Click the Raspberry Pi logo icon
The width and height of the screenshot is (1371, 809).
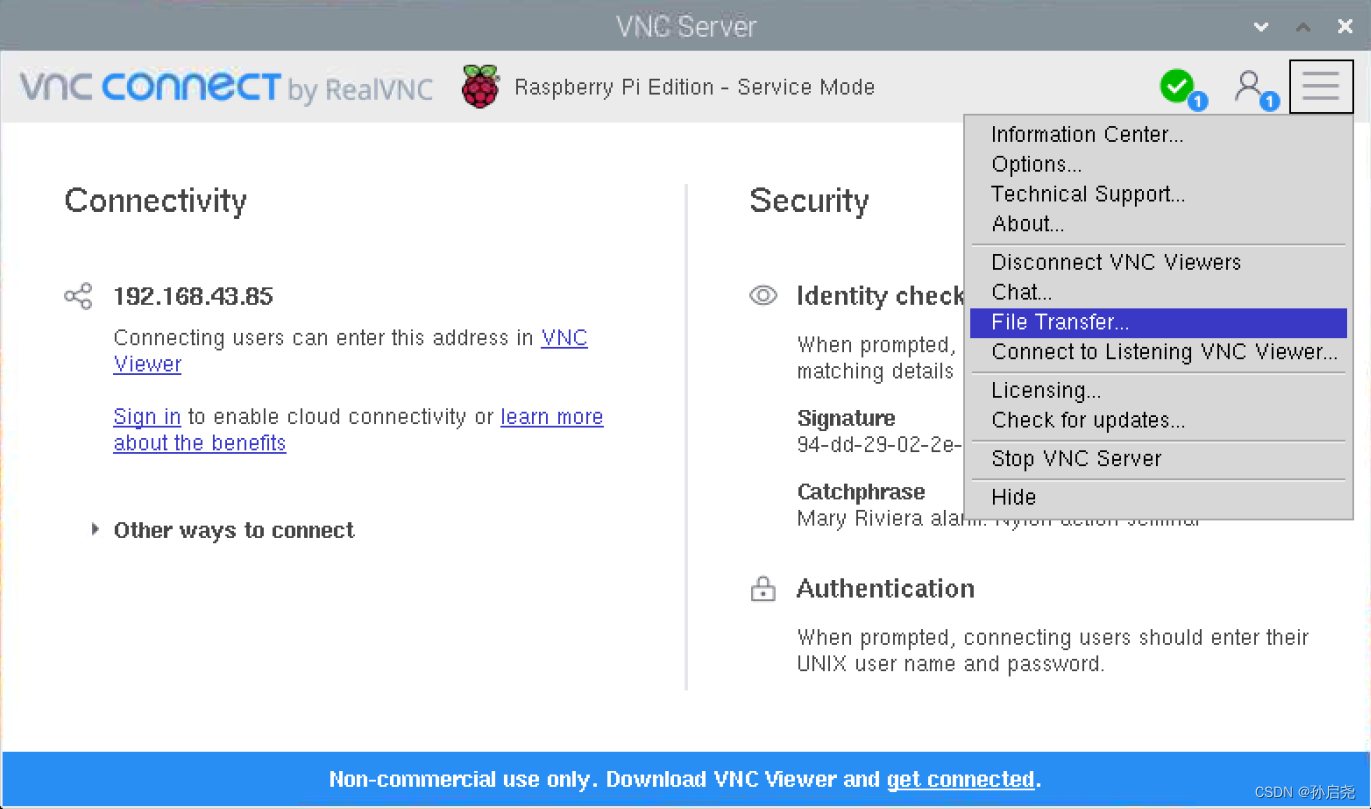(x=481, y=87)
